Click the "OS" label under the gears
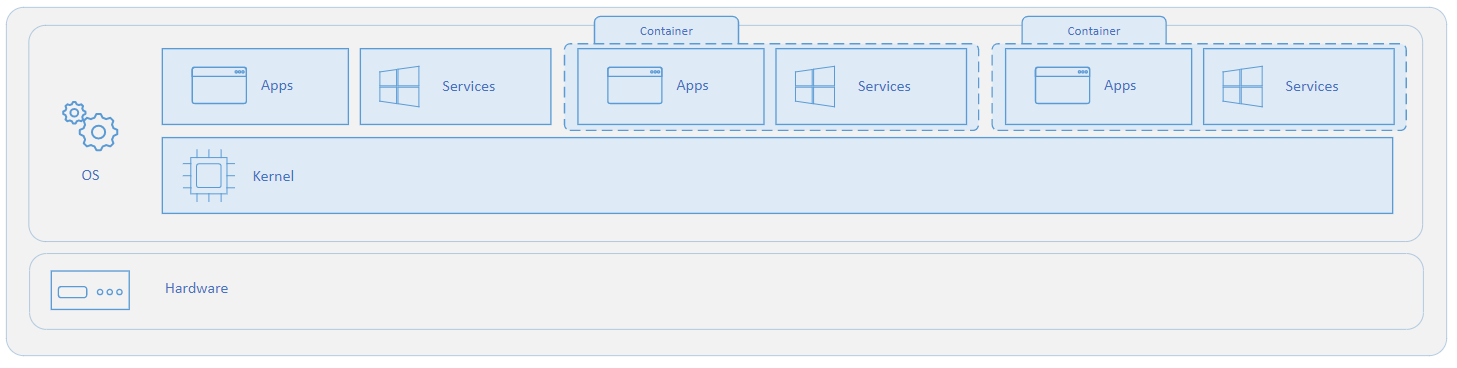 [91, 175]
